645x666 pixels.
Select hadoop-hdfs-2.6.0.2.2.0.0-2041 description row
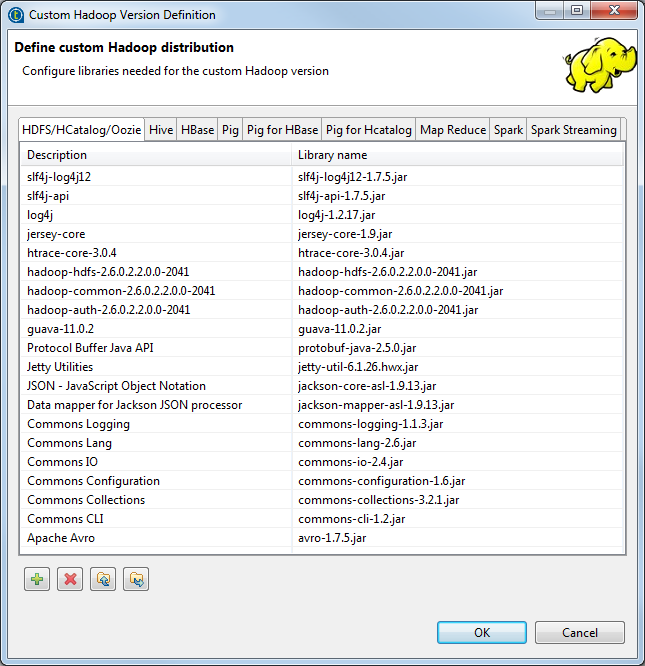click(x=108, y=272)
